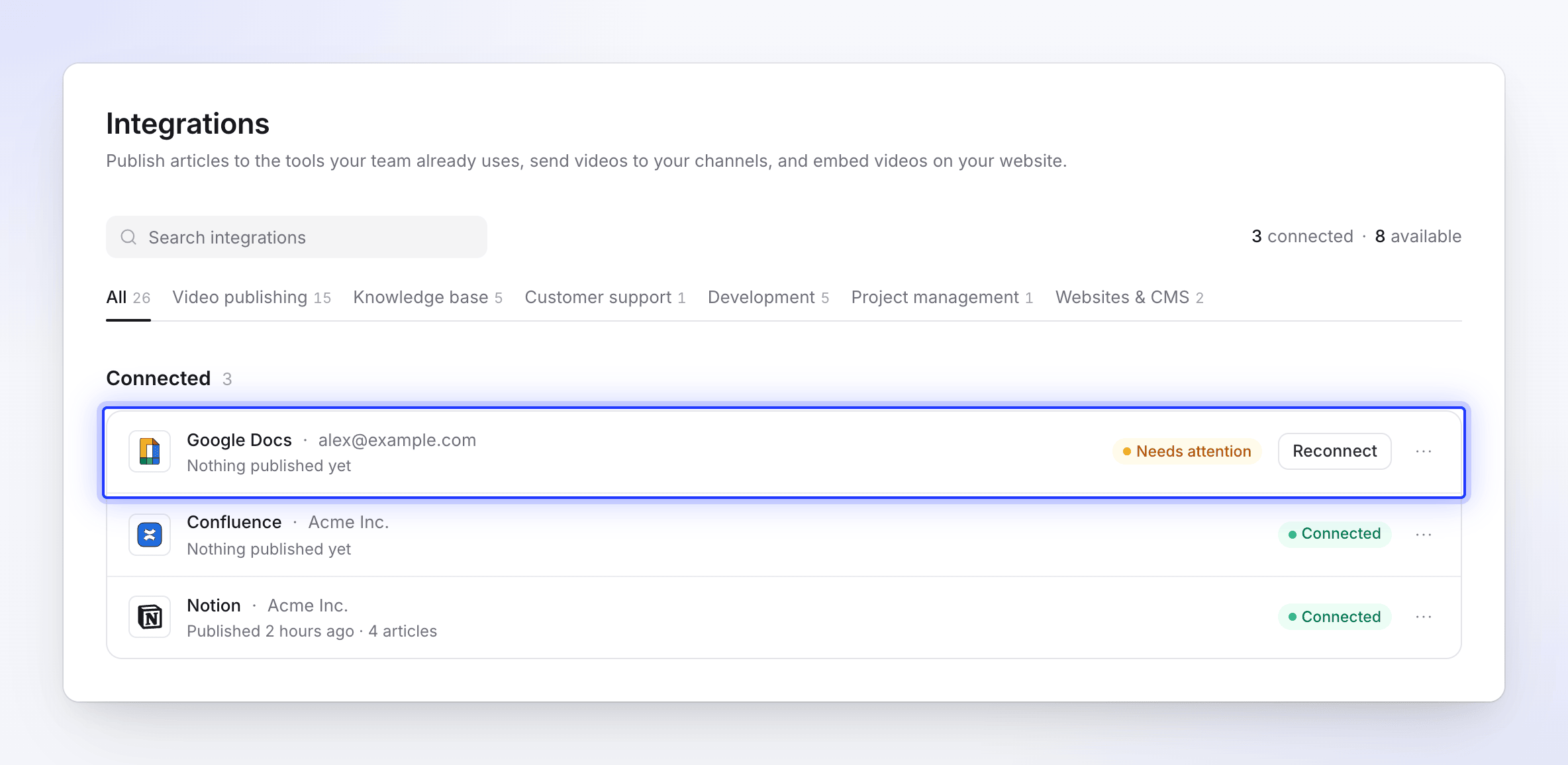Click 'Nothing published yet' under Google Docs
Image resolution: width=1568 pixels, height=765 pixels.
[269, 466]
